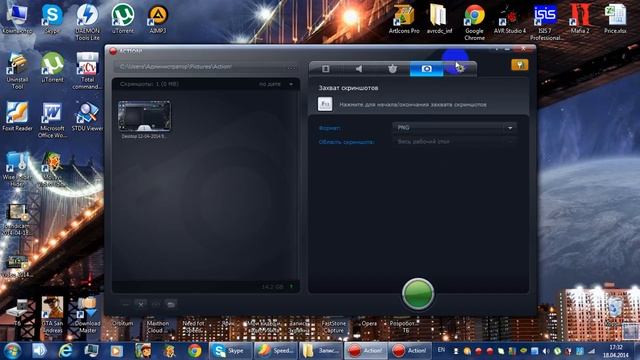Open the 'по дате' sorting dropdown
640x360 pixels.
click(276, 84)
